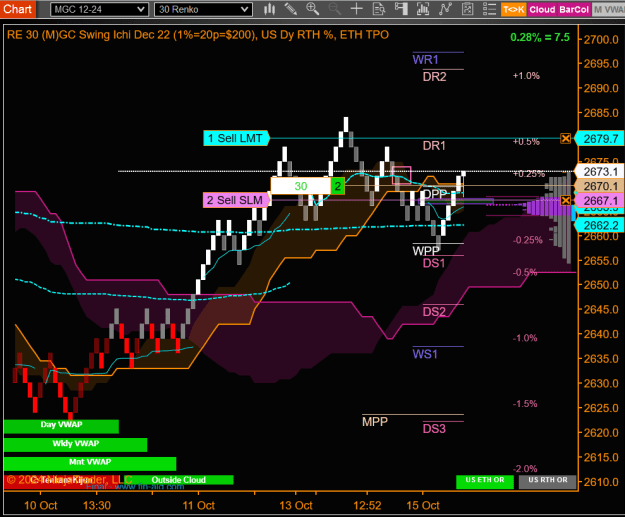This screenshot has height=517, width=625.
Task: Click the zoom in magnifier icon
Action: [312, 9]
